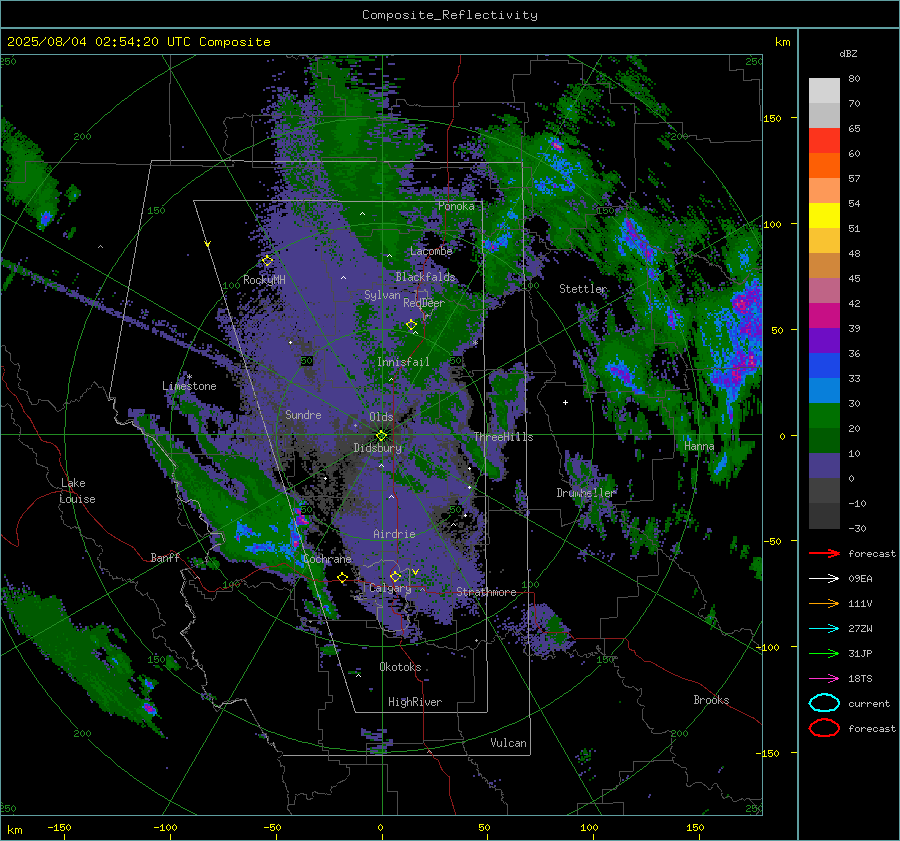Select the Blackfalds label on the map
This screenshot has width=900, height=841.
[x=425, y=277]
